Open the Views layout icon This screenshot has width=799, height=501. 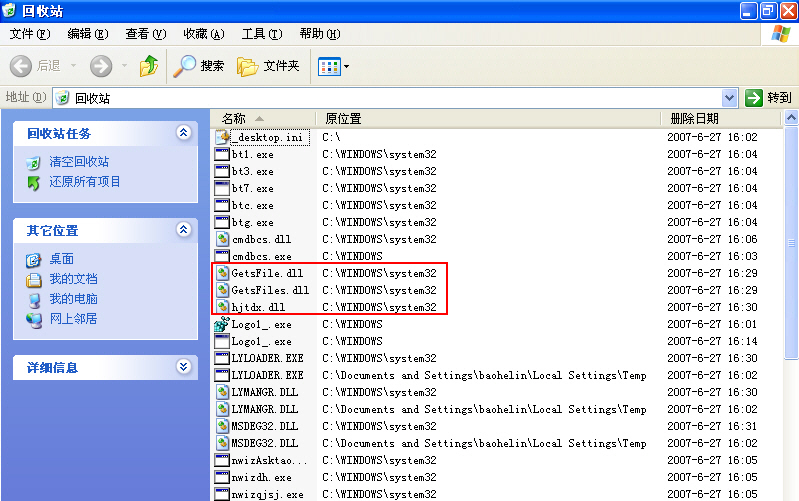(x=329, y=66)
